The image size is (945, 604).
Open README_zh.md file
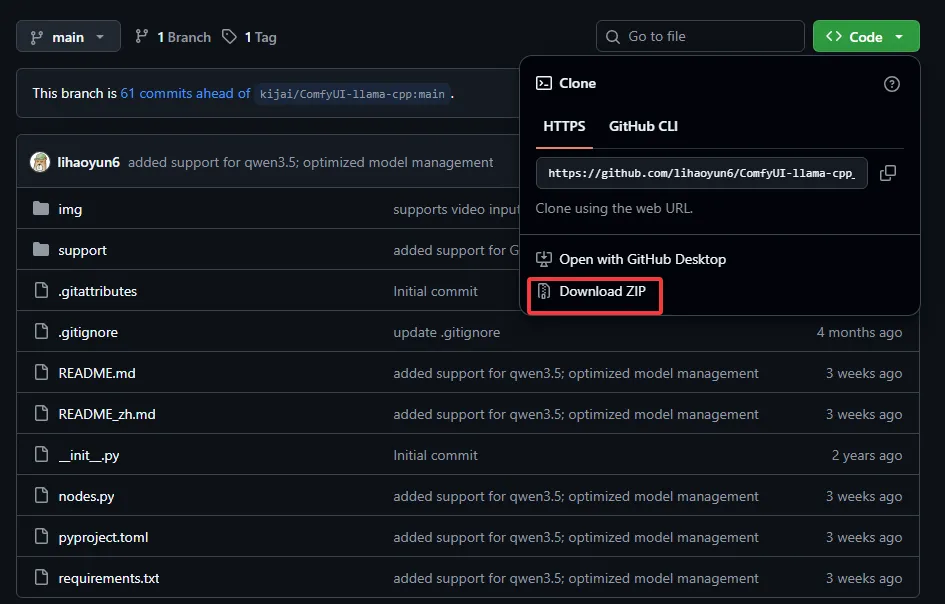coord(107,414)
